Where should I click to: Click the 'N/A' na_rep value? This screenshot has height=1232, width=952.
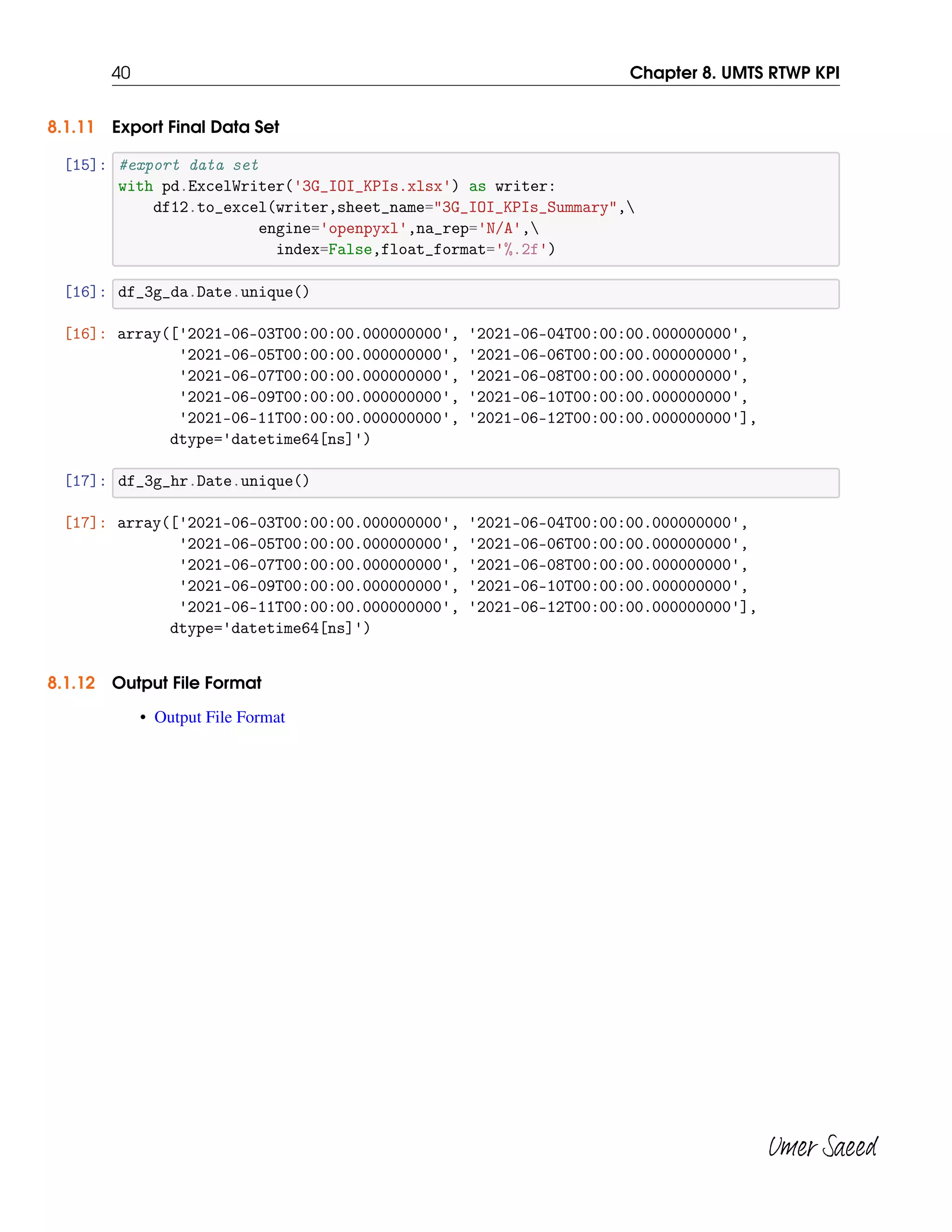click(500, 228)
